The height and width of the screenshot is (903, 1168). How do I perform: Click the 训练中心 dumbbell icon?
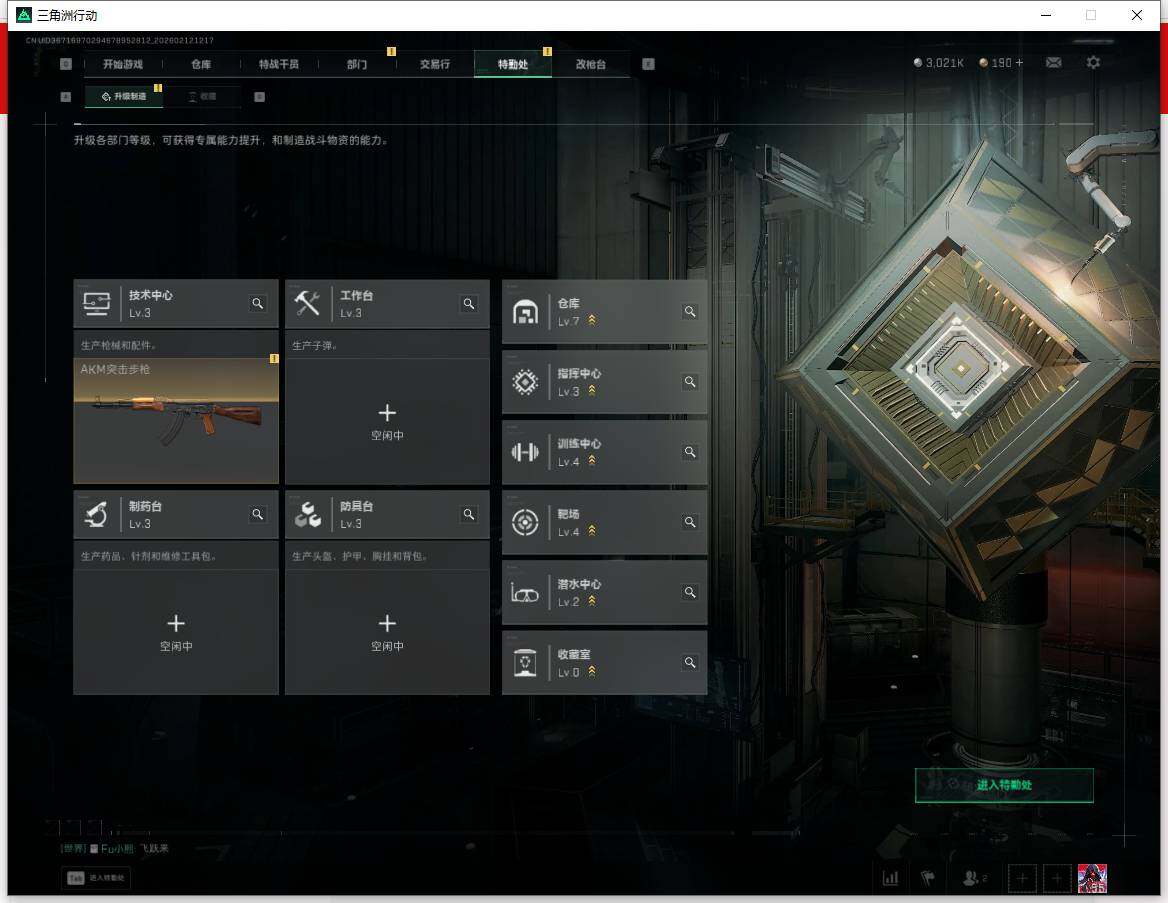(525, 452)
